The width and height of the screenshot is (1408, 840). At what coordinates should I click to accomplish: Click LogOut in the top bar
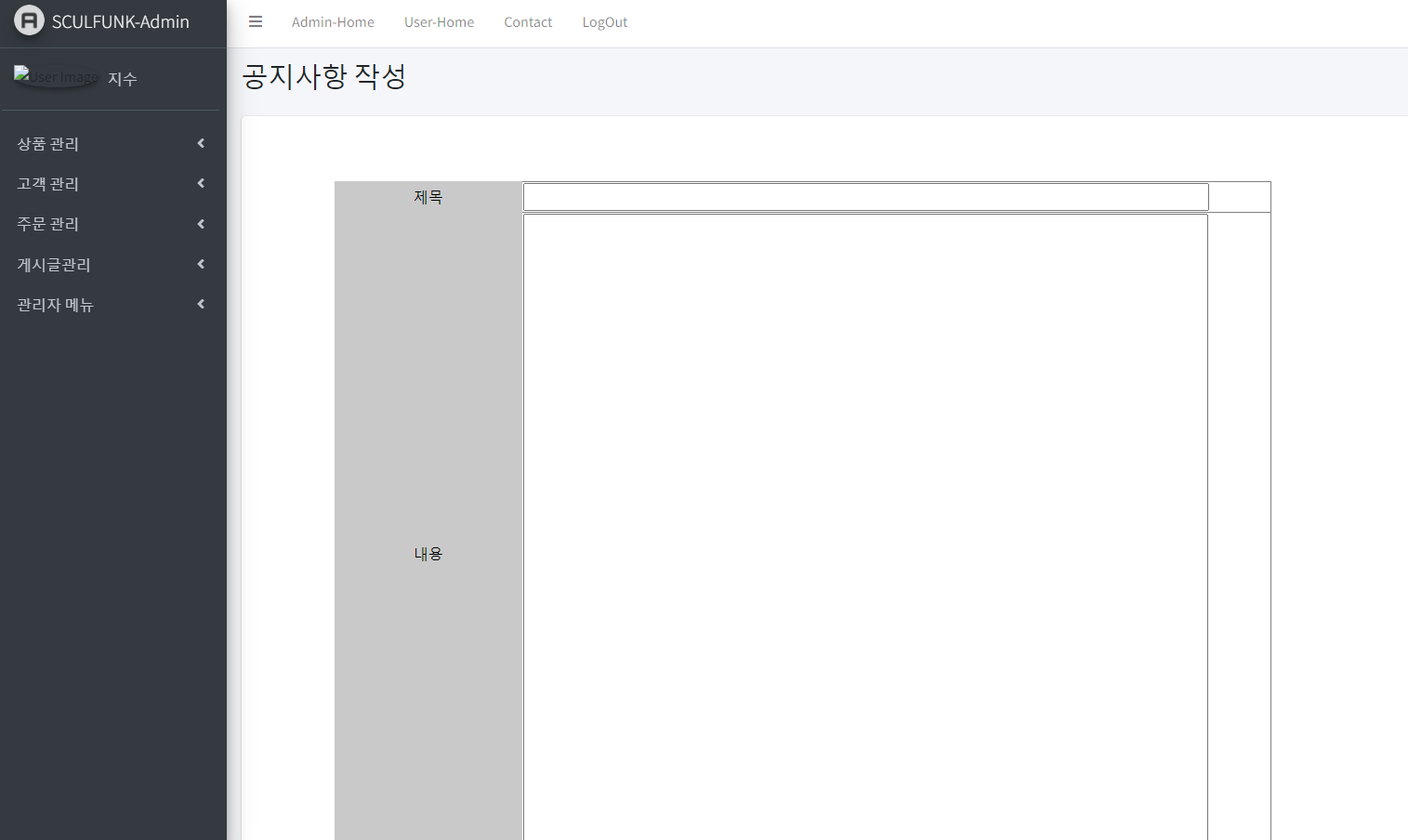pyautogui.click(x=605, y=22)
